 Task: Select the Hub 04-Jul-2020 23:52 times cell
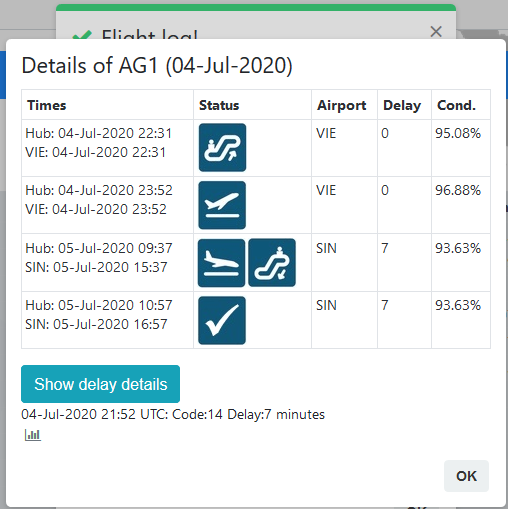107,205
